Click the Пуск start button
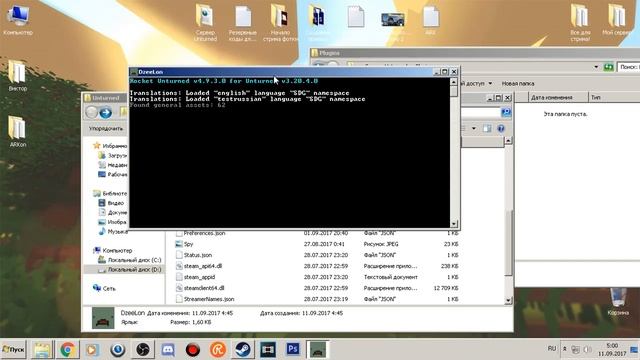This screenshot has width=640, height=360. point(13,349)
